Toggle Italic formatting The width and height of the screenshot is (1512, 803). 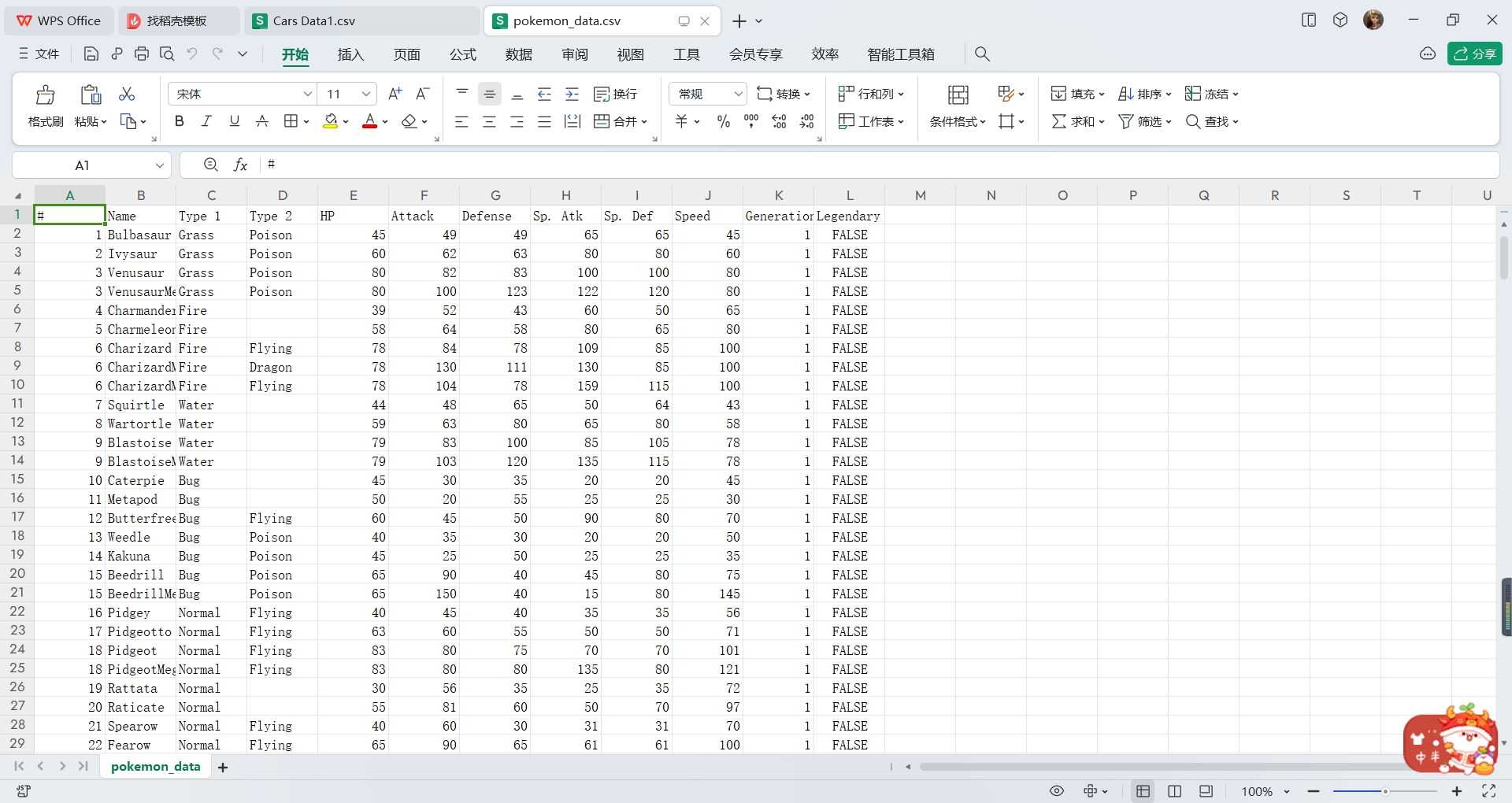point(207,121)
